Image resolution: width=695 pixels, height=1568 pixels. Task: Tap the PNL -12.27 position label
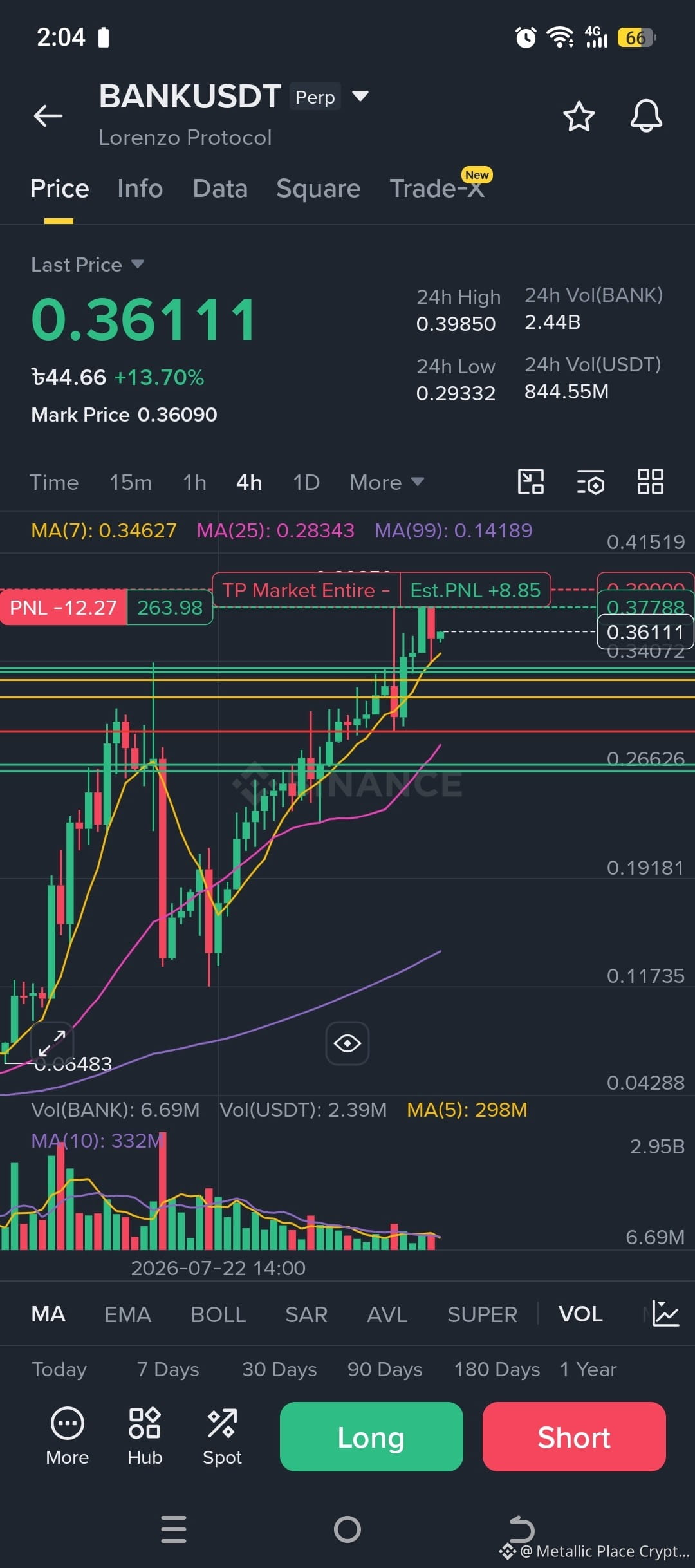click(63, 607)
